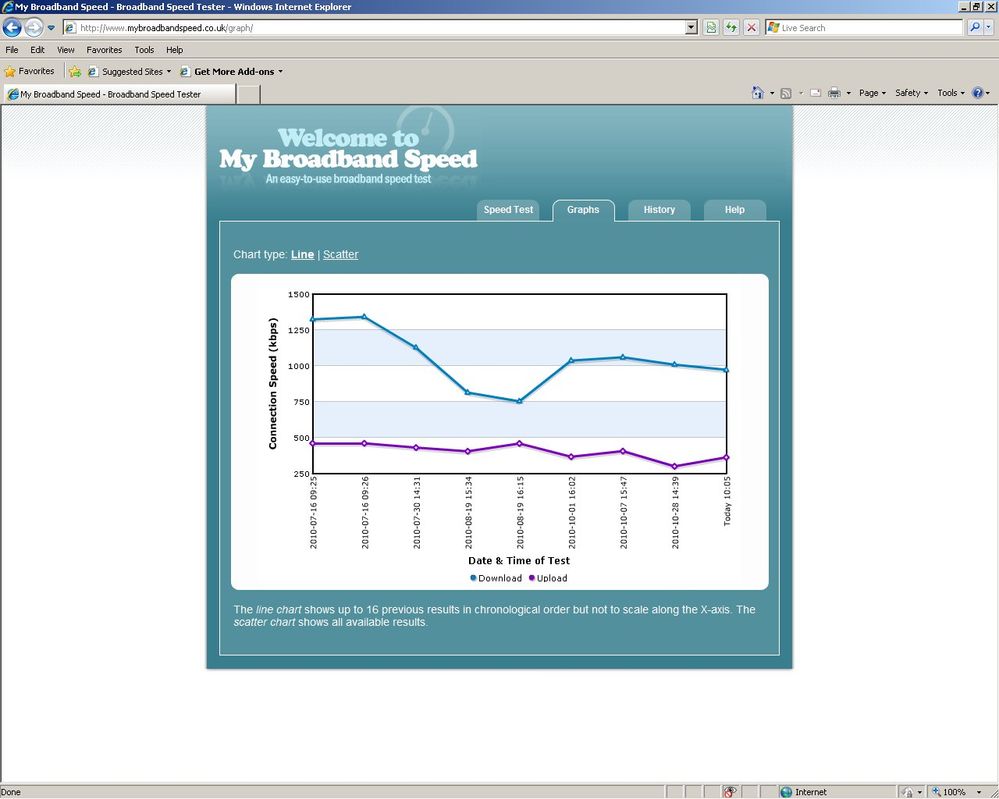This screenshot has width=999, height=799.
Task: Click the RSS feeds icon
Action: (x=786, y=93)
